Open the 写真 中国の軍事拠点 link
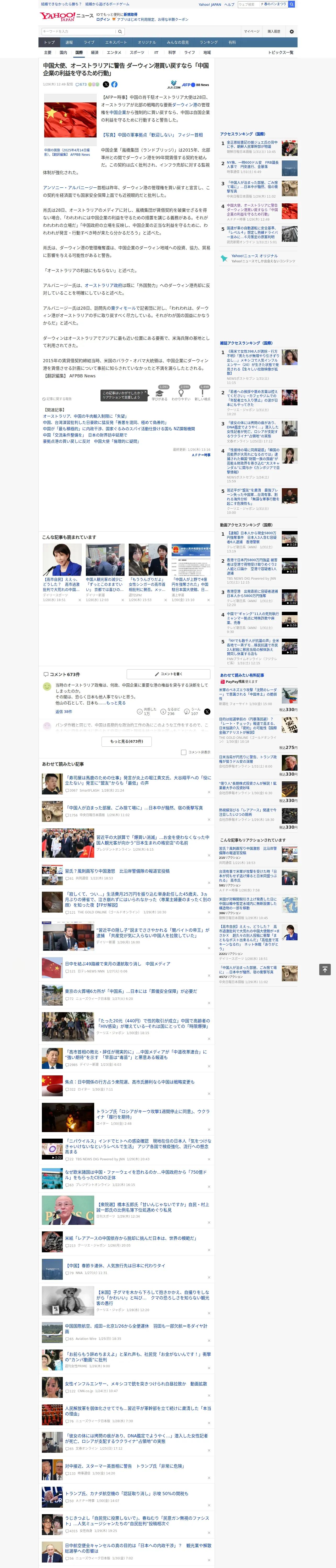This screenshot has width=336, height=1568. point(152,135)
